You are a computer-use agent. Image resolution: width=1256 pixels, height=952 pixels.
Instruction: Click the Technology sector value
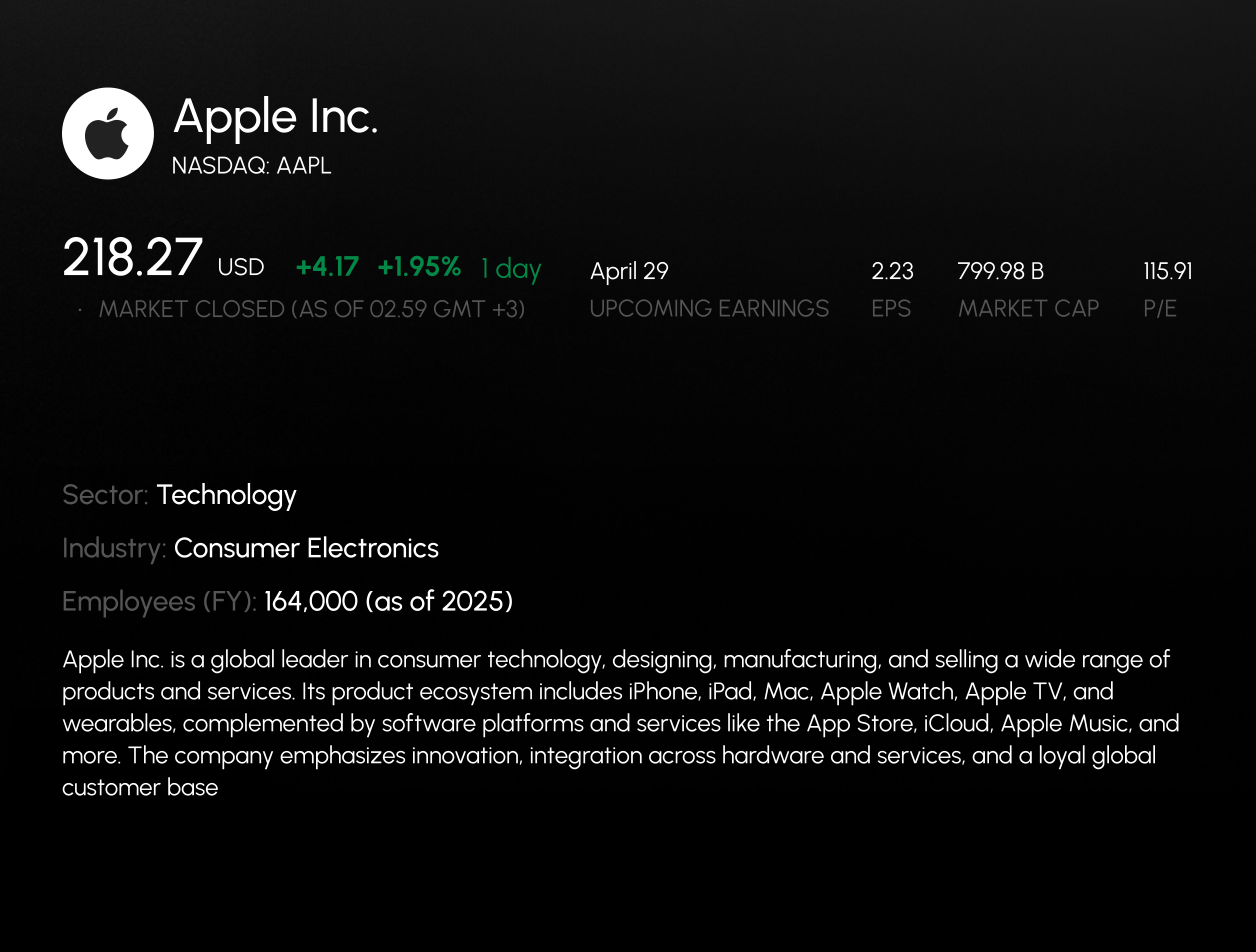click(226, 495)
